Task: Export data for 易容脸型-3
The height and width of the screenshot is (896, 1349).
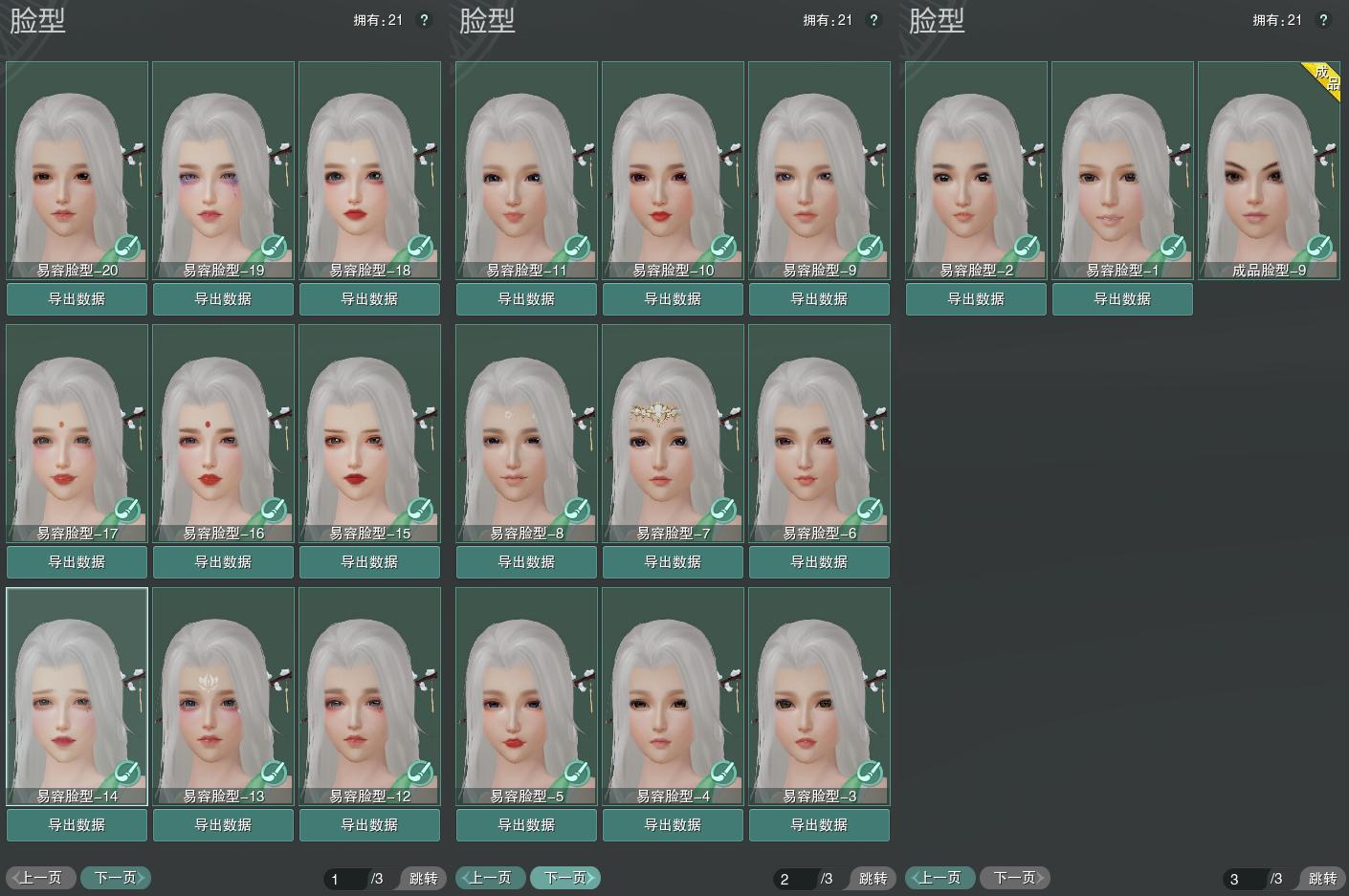Action: (x=819, y=825)
